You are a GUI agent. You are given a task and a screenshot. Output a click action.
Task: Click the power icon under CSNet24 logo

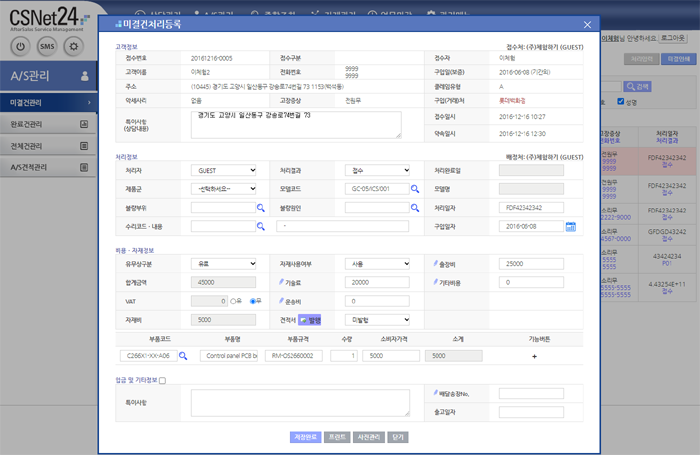click(x=21, y=46)
